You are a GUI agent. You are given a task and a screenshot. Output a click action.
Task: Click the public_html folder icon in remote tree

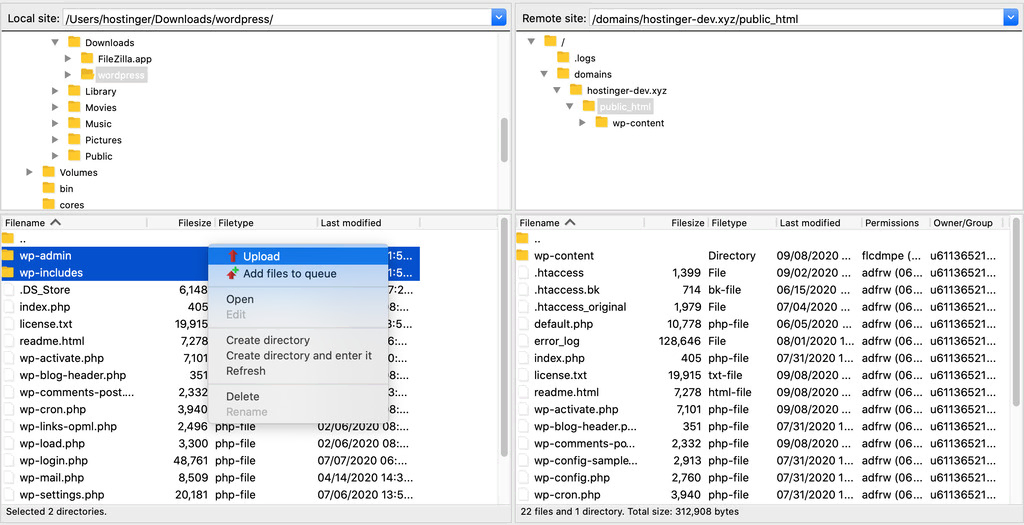(588, 107)
